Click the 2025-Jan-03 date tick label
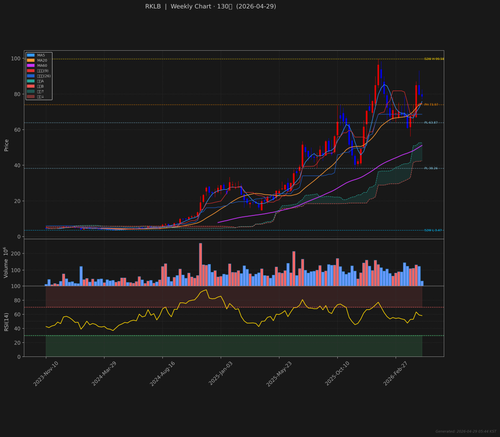 coord(220,374)
